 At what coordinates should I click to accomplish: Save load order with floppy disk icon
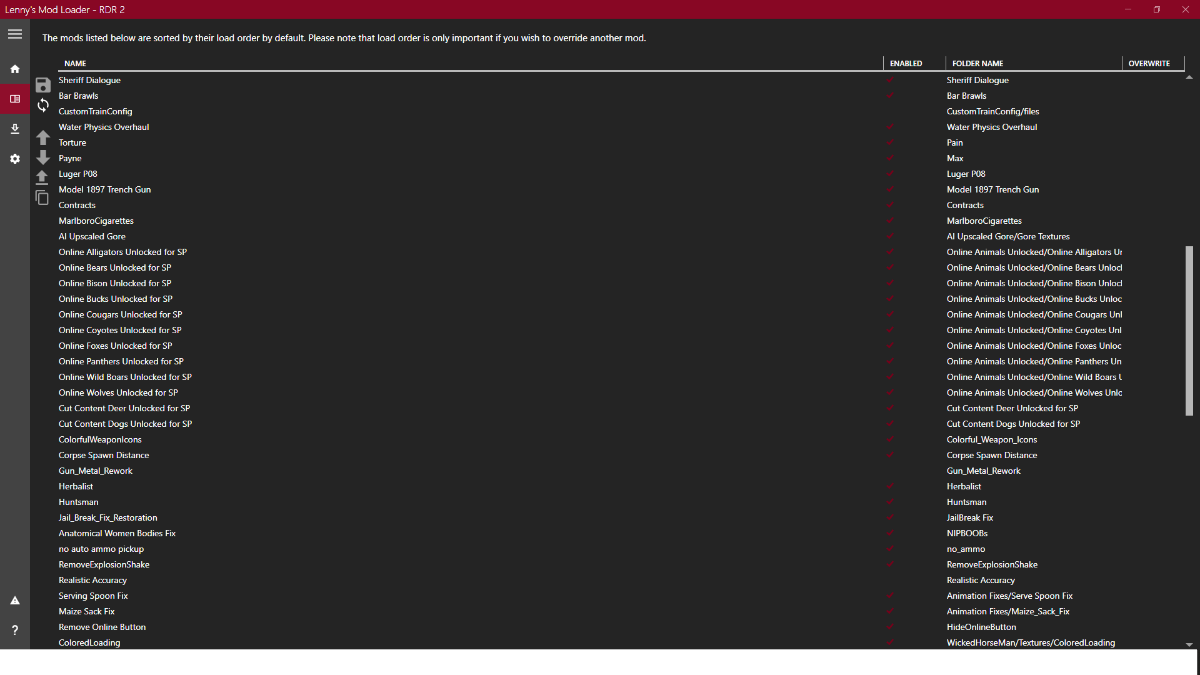pyautogui.click(x=43, y=85)
